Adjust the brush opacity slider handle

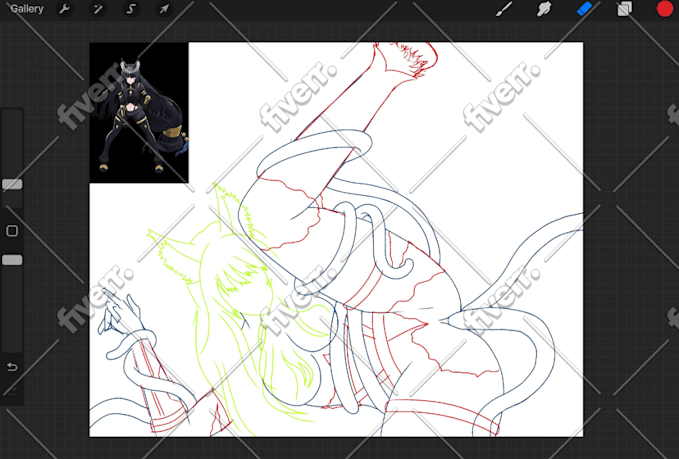coord(12,260)
